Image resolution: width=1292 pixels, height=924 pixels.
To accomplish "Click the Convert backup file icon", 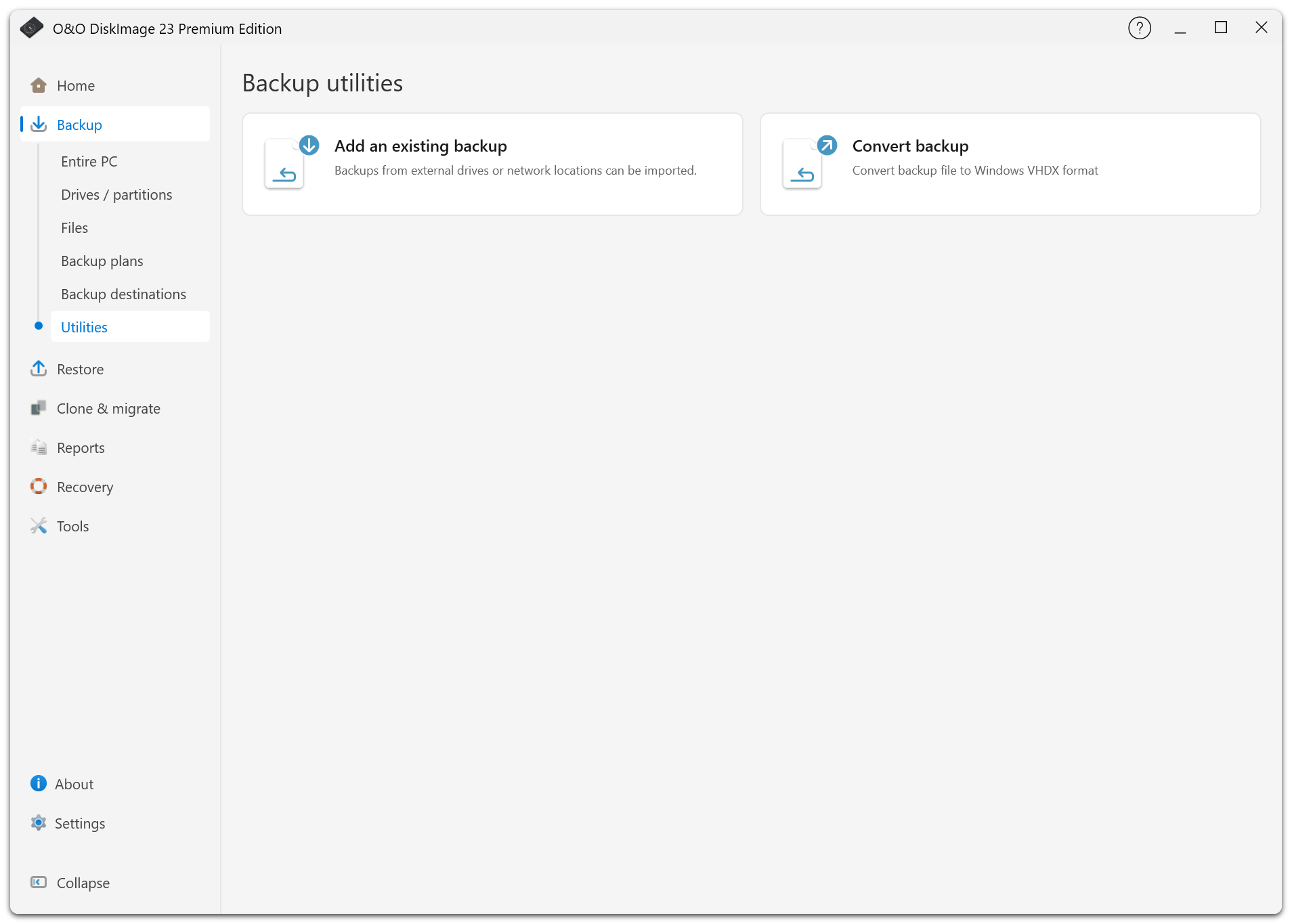I will point(809,163).
